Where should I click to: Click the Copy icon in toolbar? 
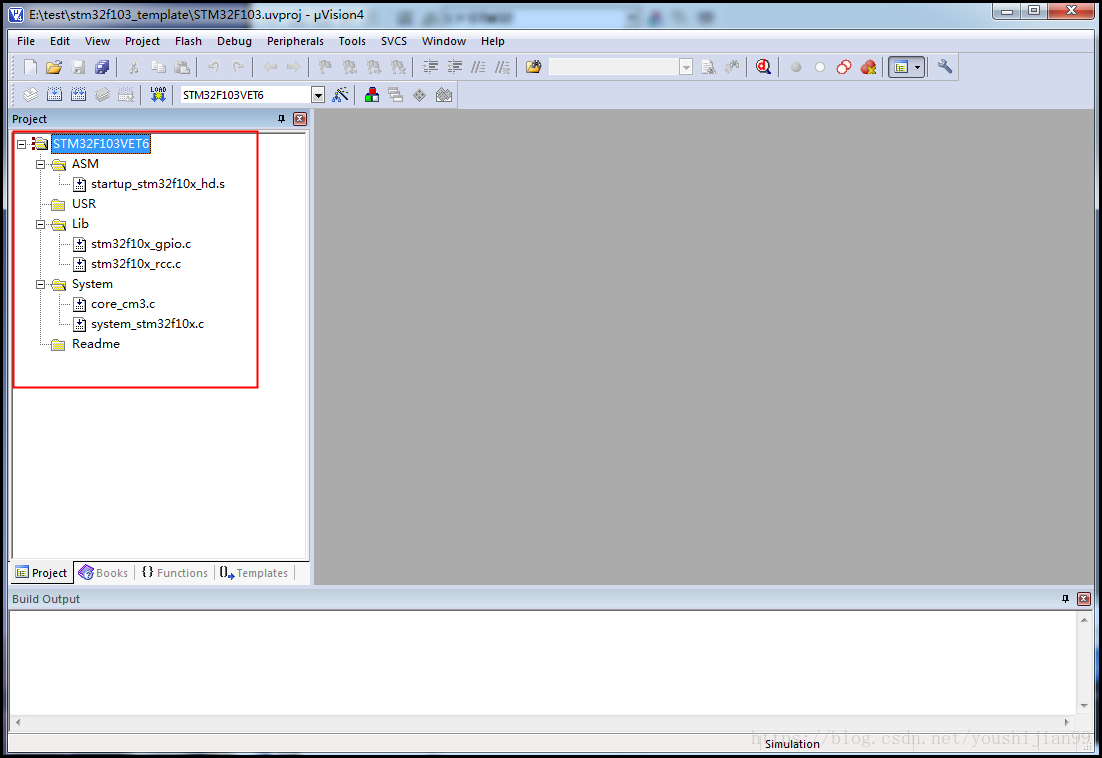point(158,67)
